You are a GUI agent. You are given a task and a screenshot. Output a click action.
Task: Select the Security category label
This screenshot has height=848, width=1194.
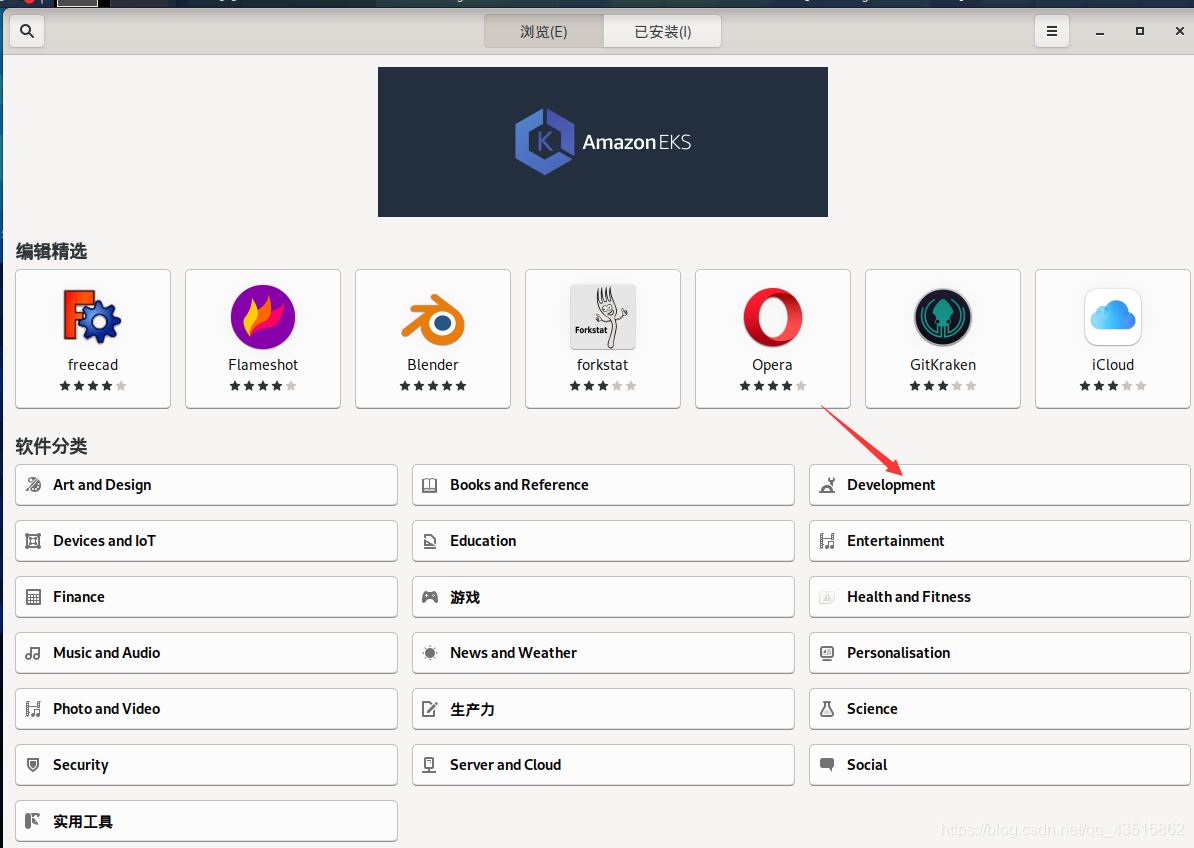point(81,765)
